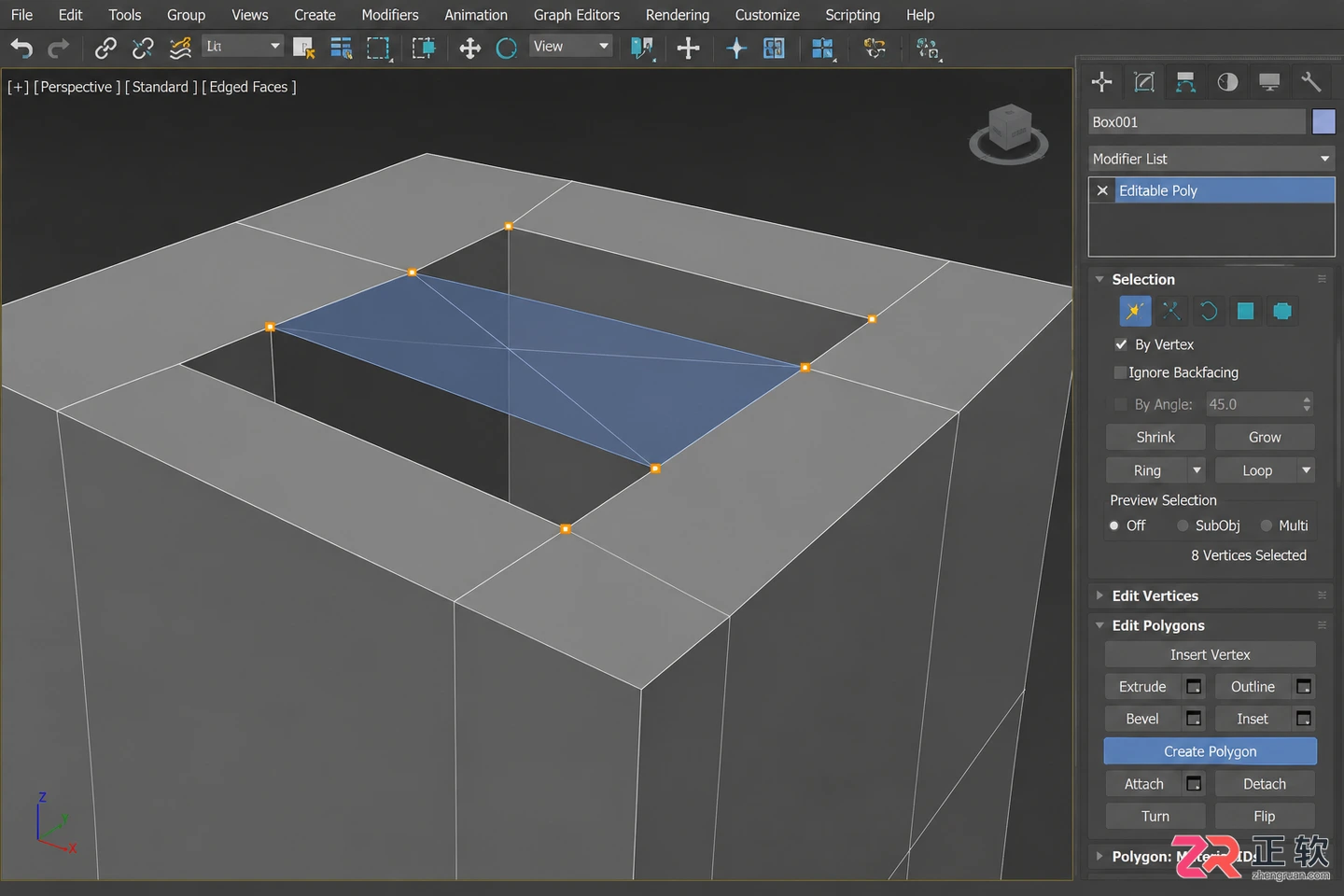Click the Redo arrow icon
1344x896 pixels.
(x=59, y=48)
